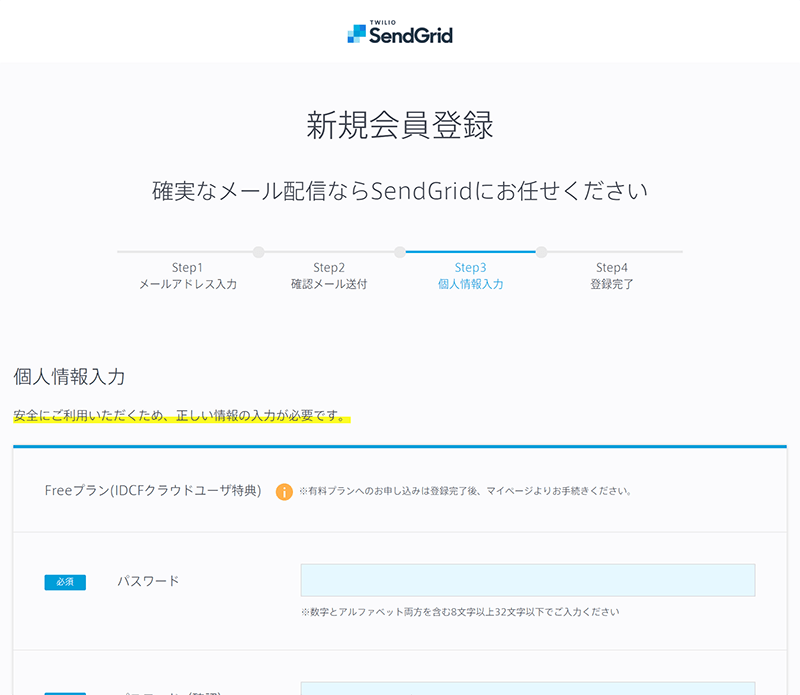Click the dot between Step1 and Step2

coord(258,252)
